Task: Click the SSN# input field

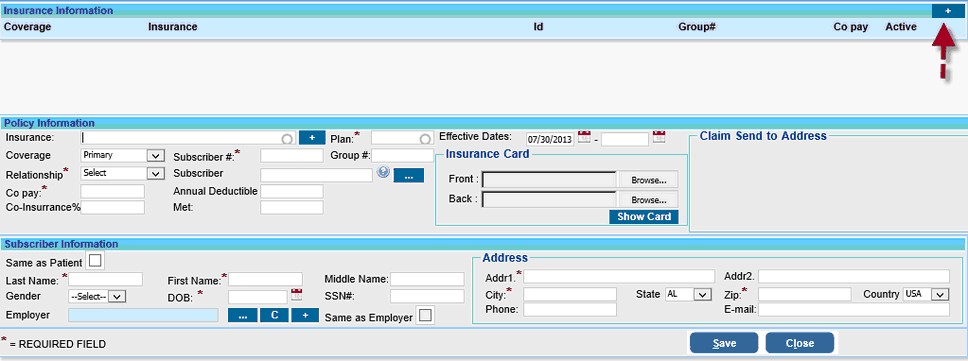Action: pyautogui.click(x=427, y=296)
